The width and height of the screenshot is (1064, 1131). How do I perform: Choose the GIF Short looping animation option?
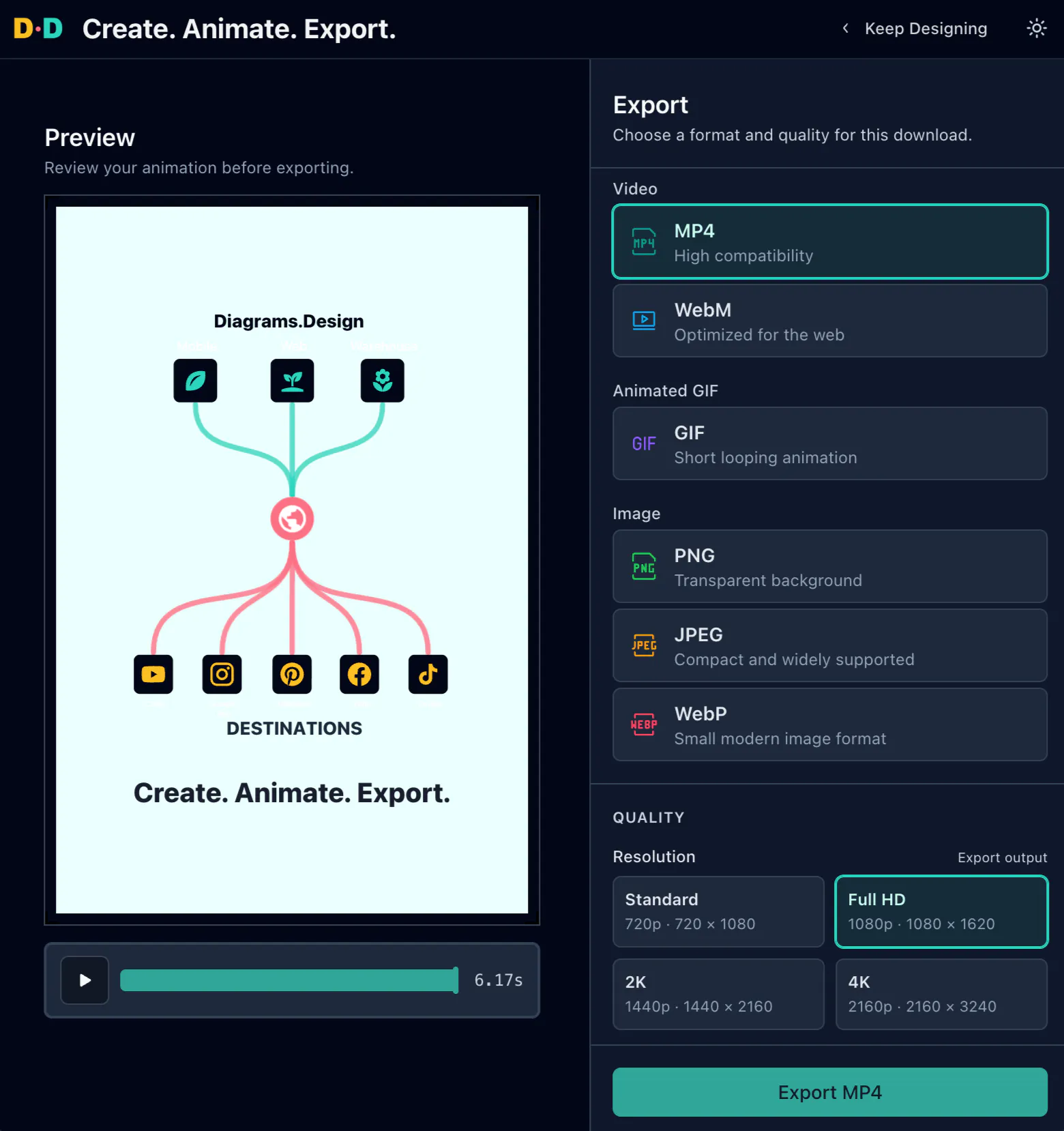tap(829, 443)
